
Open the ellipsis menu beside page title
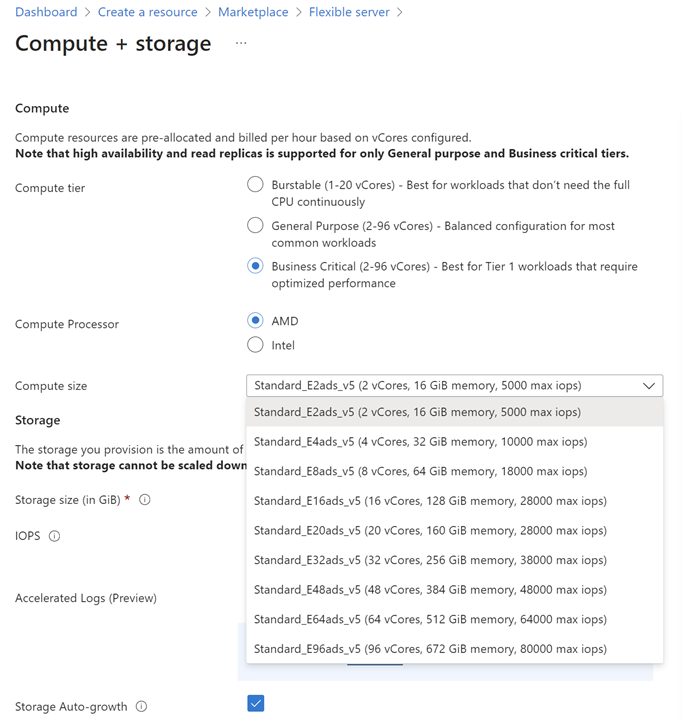pos(241,43)
